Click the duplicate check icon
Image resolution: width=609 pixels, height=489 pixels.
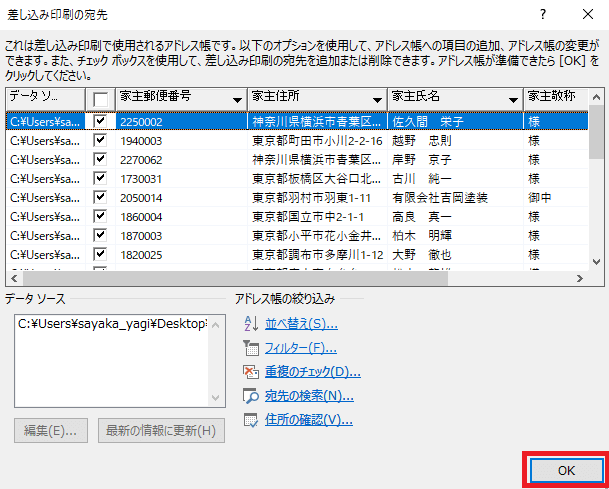pos(250,372)
